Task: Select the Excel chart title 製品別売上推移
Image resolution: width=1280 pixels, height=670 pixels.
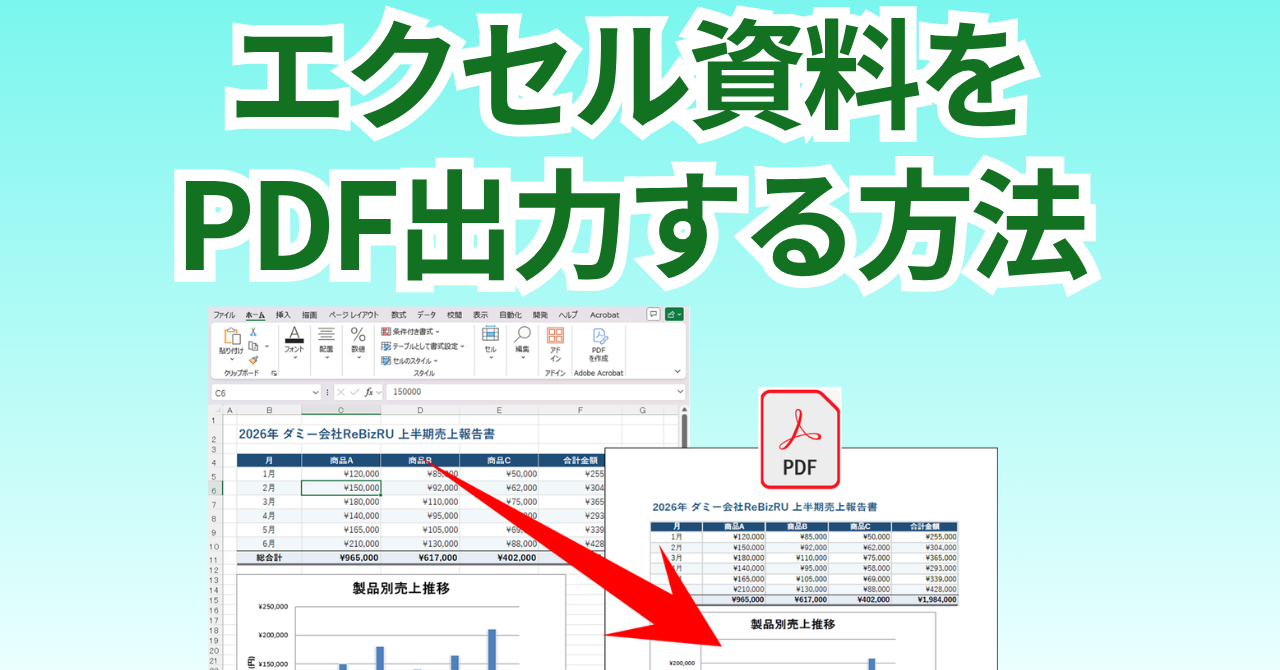Action: (400, 588)
